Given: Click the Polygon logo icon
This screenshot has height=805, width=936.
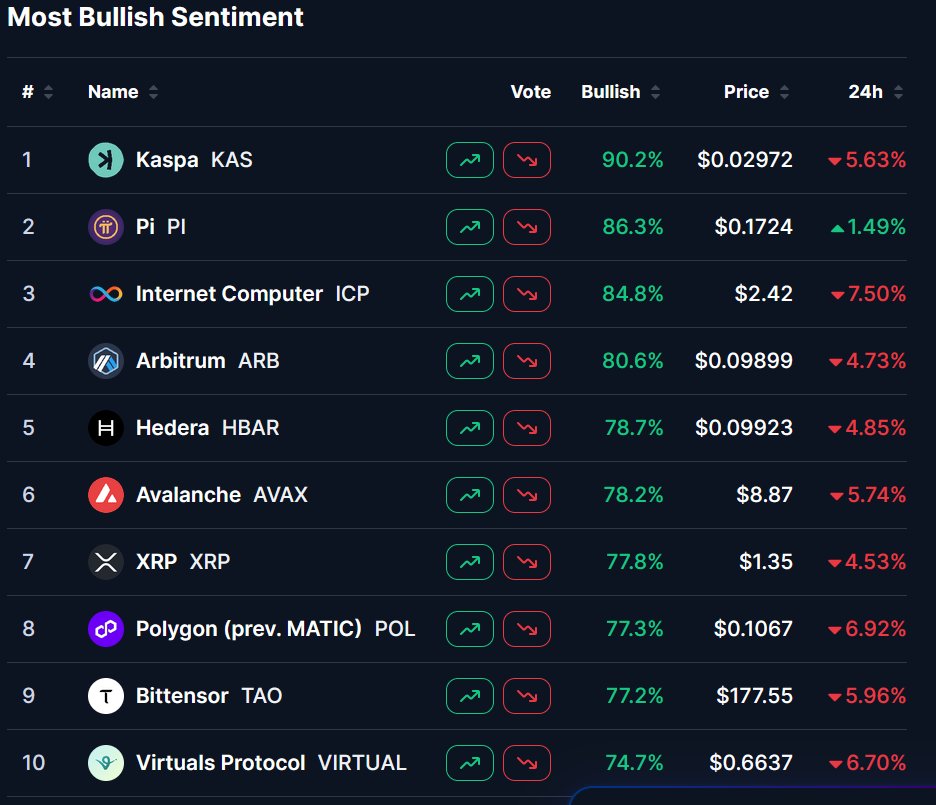Looking at the screenshot, I should click(106, 629).
